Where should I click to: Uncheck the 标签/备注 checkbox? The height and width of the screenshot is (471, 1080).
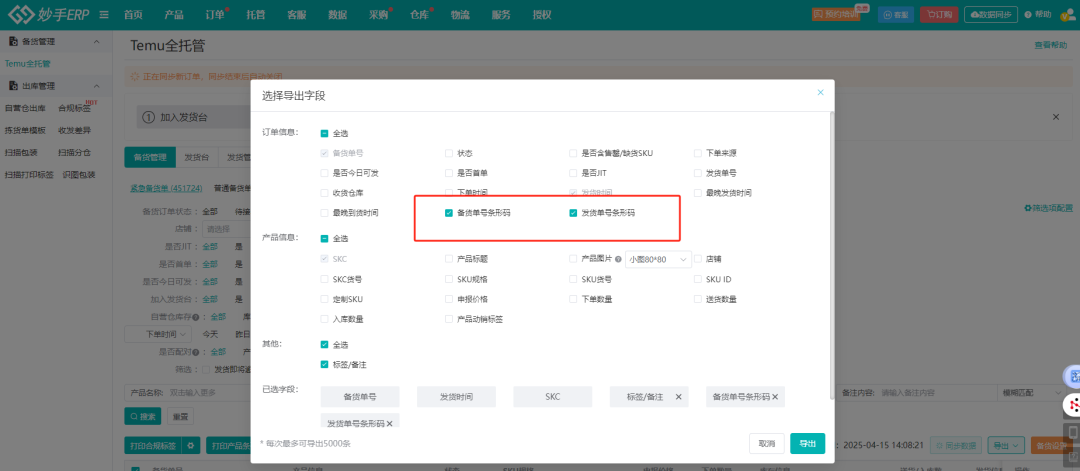pos(324,364)
